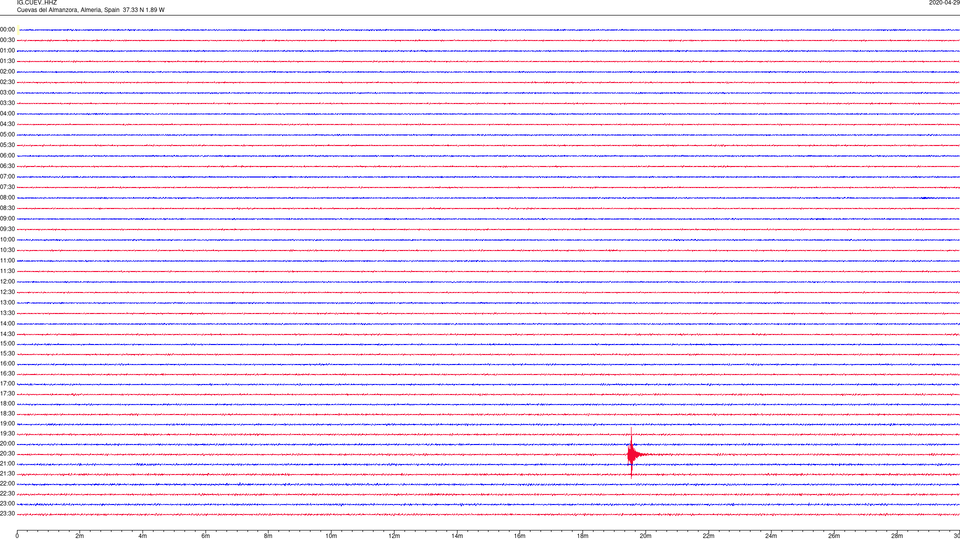
Task: Click the '18m' tick on the minutes axis
Action: coord(583,536)
